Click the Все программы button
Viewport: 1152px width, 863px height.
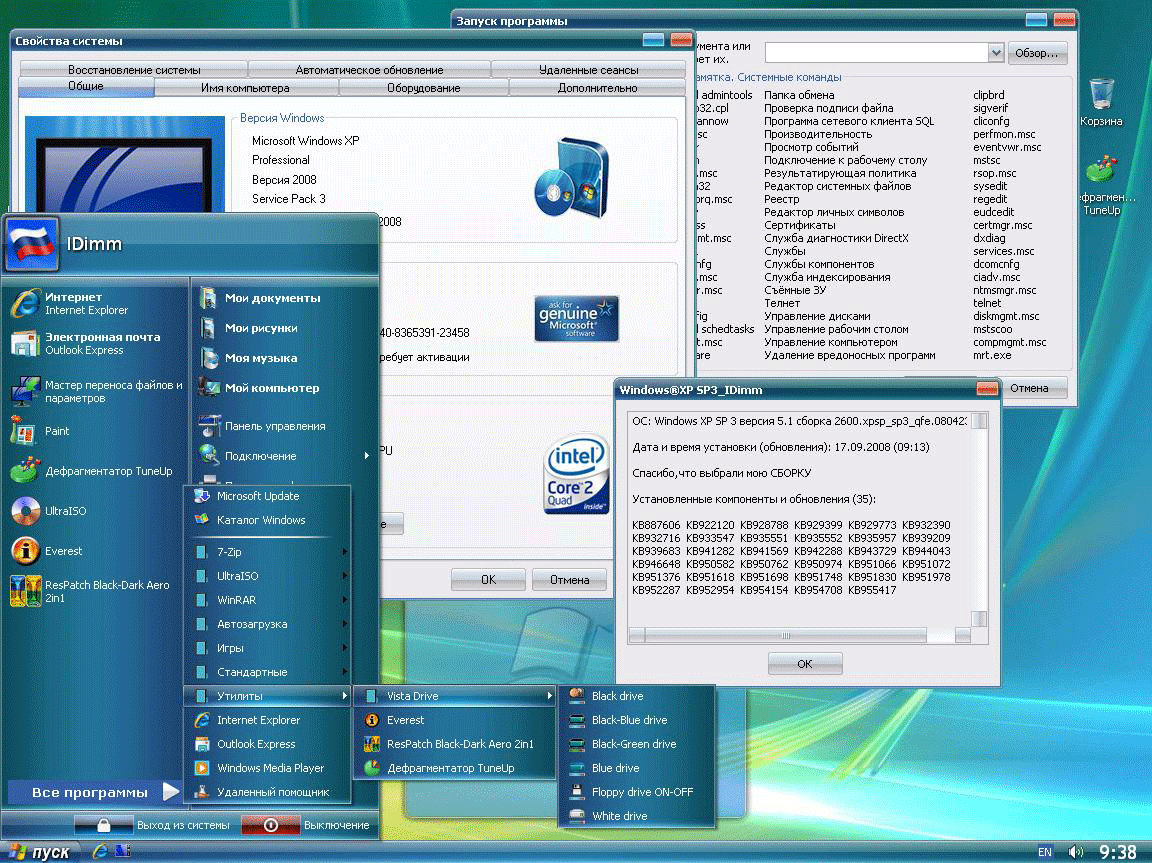[94, 792]
